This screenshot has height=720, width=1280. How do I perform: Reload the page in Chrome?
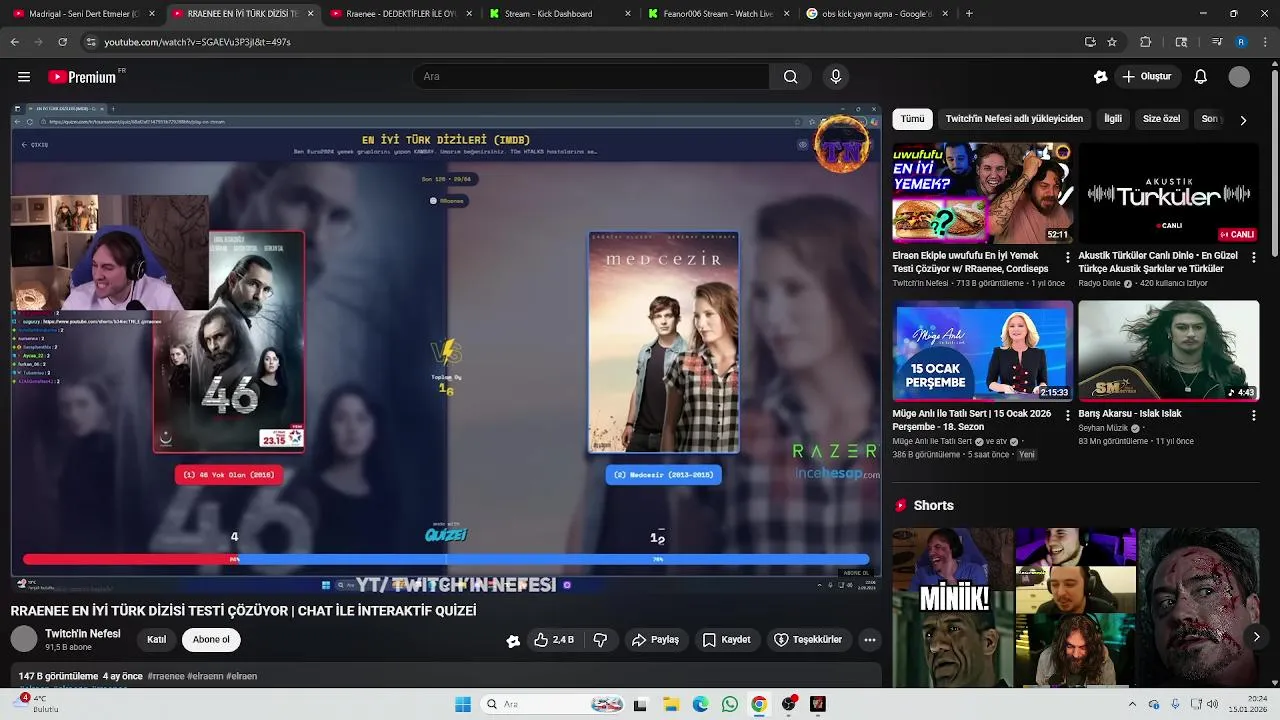tap(62, 42)
